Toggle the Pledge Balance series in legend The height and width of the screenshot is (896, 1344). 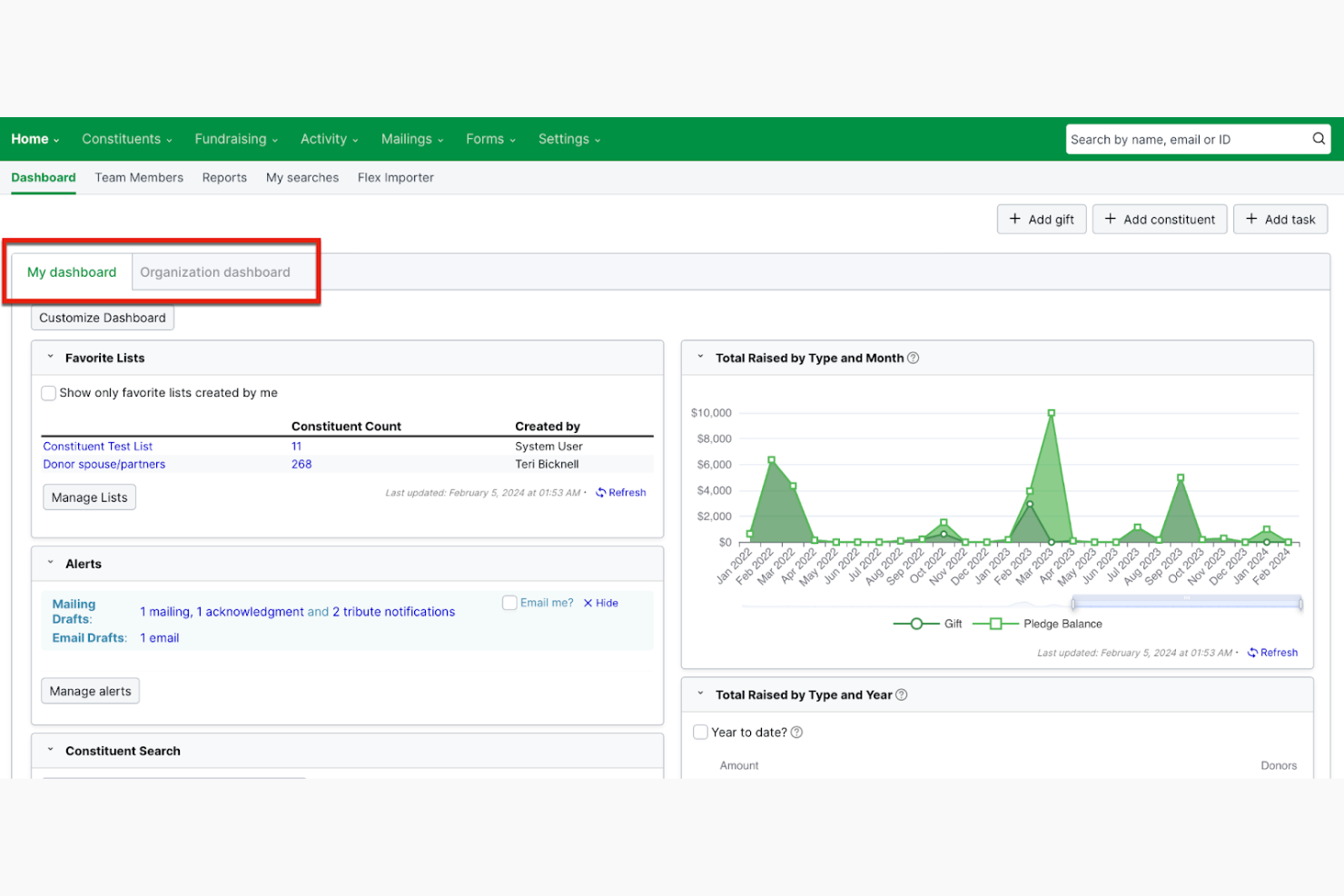[x=1037, y=624]
